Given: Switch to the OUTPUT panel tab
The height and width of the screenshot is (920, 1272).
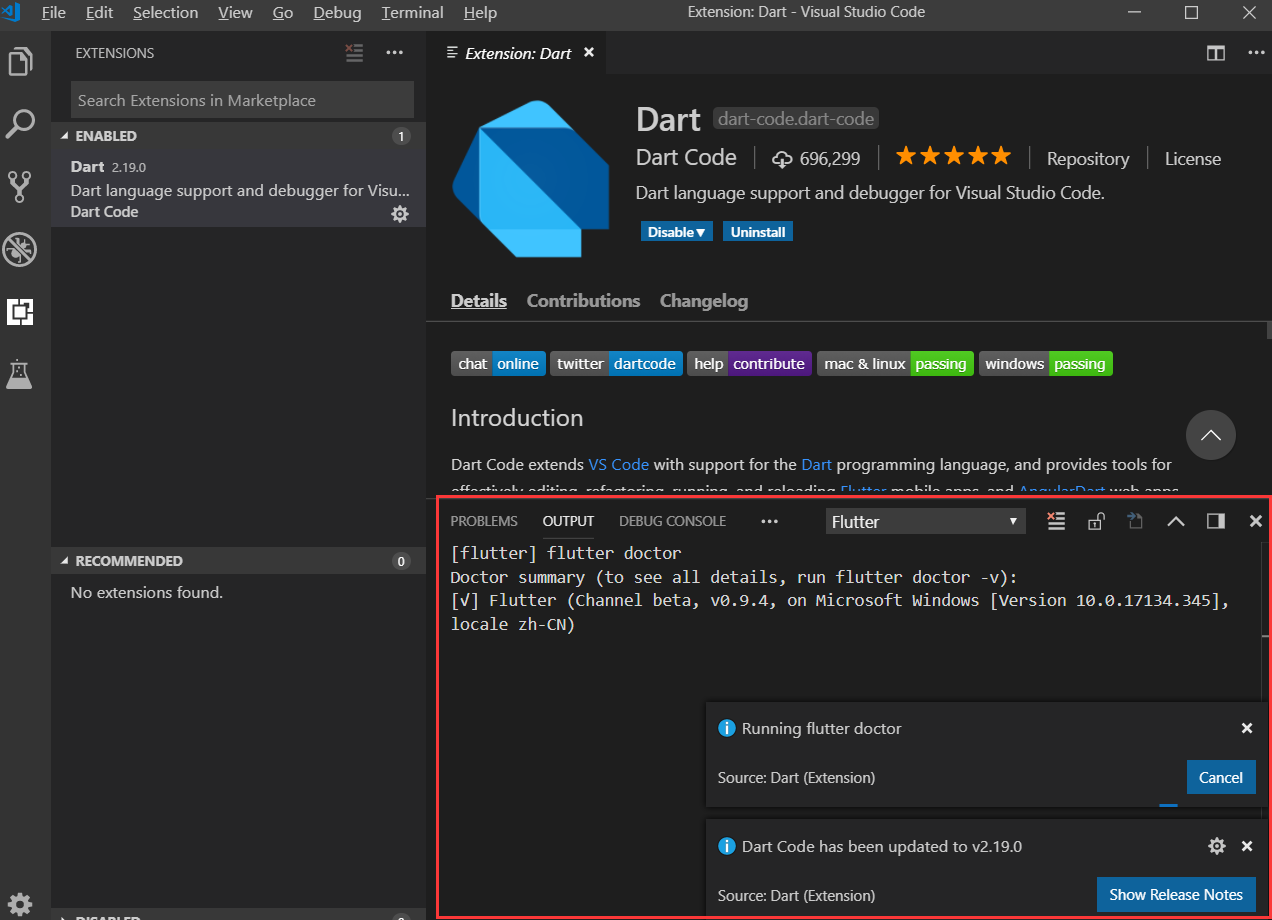Looking at the screenshot, I should [x=568, y=521].
